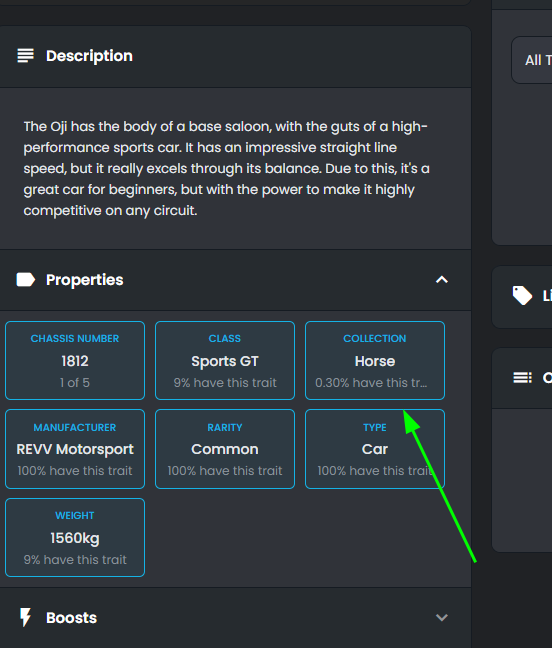Click the Description lines icon
This screenshot has width=552, height=648.
[25, 56]
